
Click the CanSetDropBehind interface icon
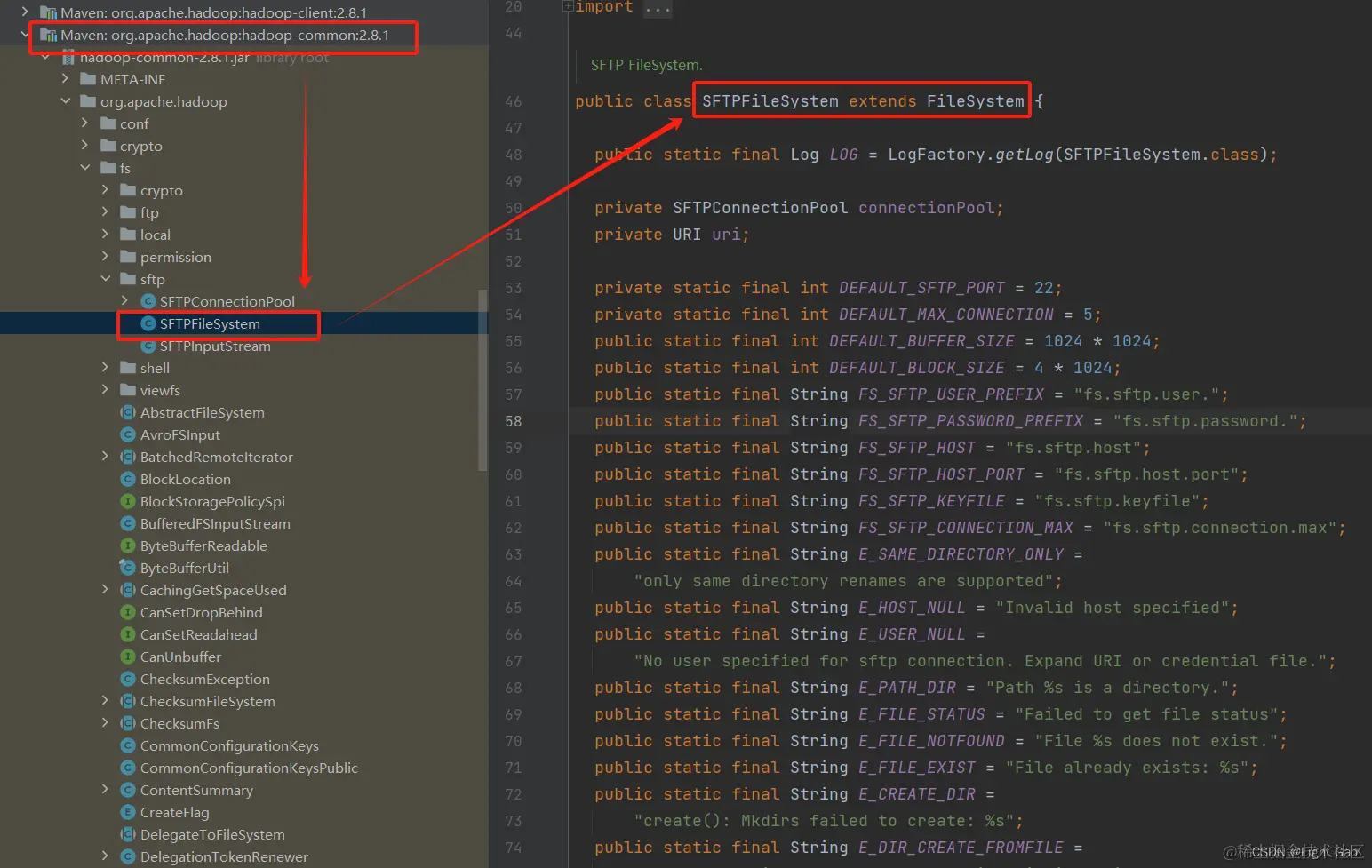point(128,612)
